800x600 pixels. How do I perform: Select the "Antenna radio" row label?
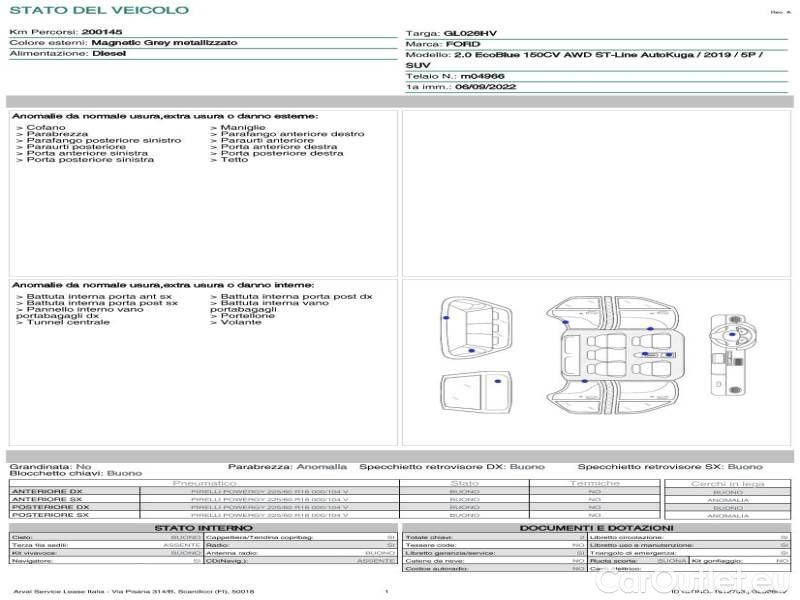tap(232, 553)
